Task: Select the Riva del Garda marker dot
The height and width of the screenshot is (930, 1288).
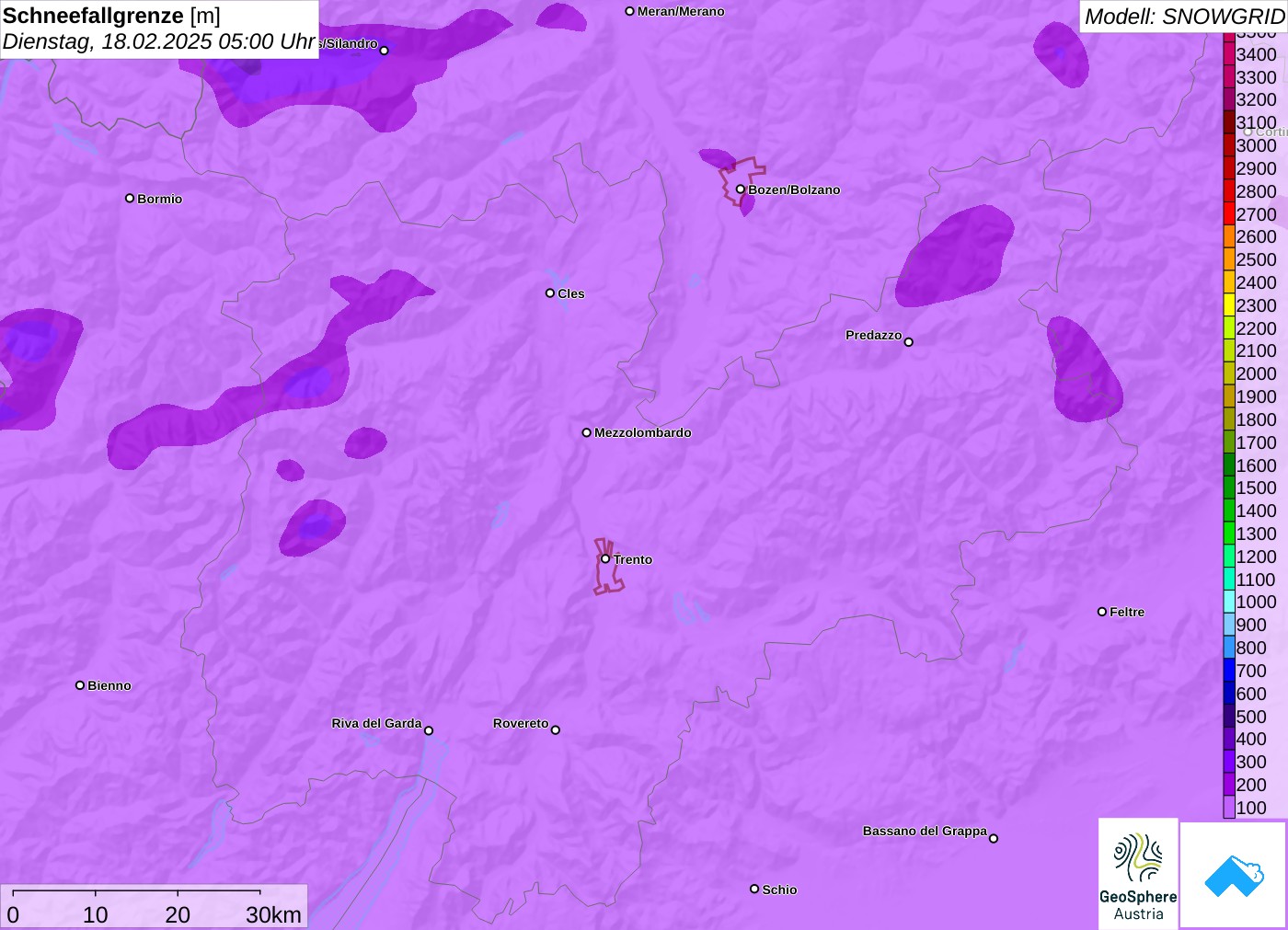Action: pyautogui.click(x=429, y=730)
